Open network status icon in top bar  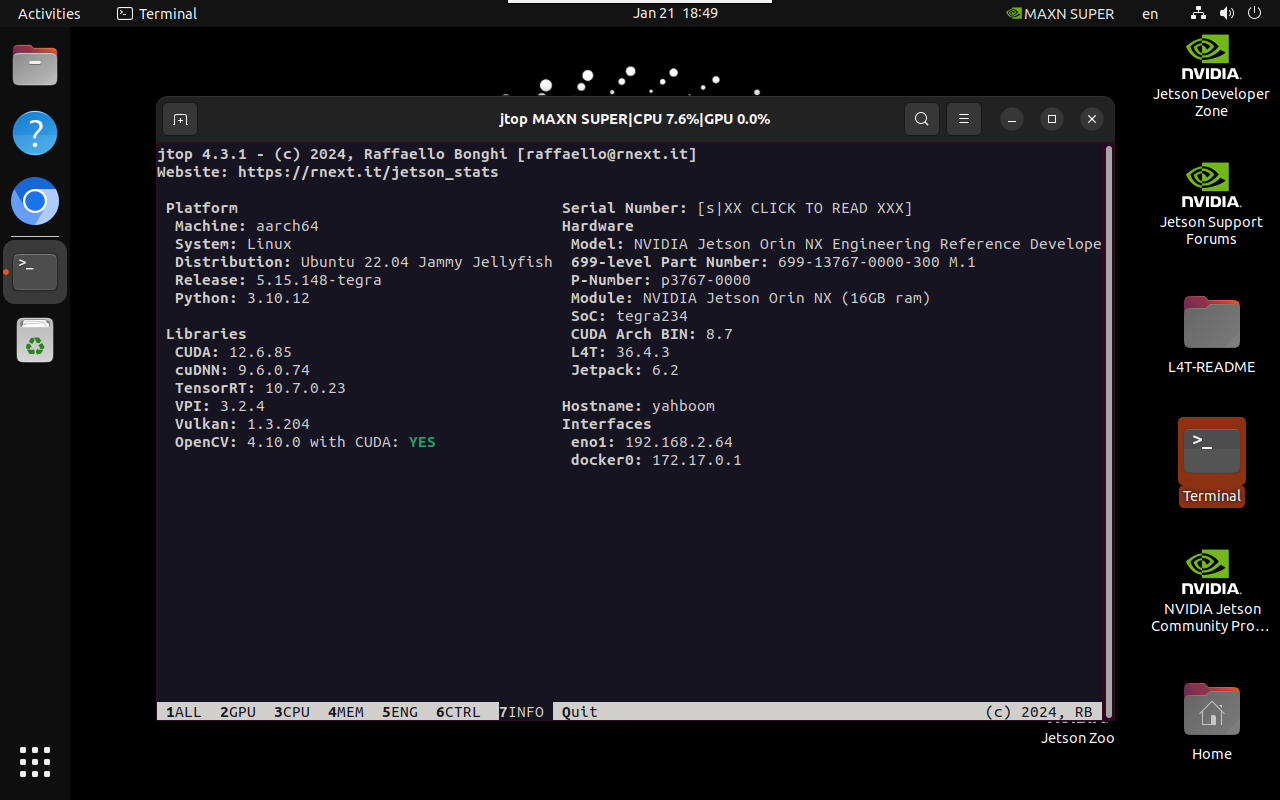pyautogui.click(x=1199, y=13)
